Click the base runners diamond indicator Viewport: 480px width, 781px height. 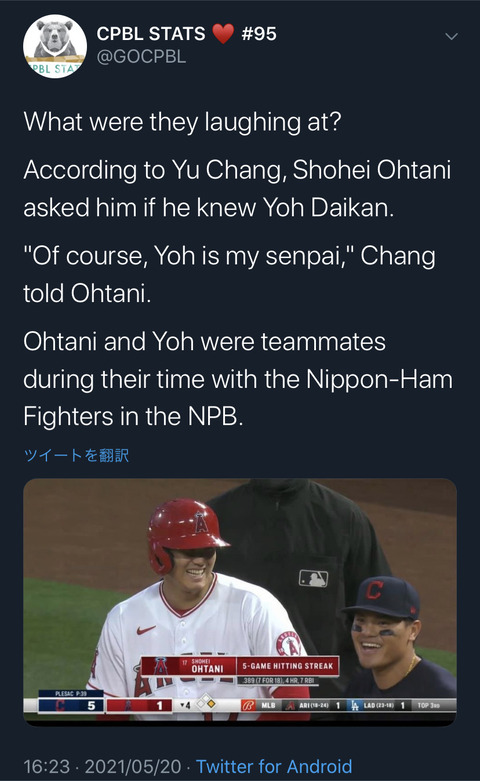click(x=206, y=703)
